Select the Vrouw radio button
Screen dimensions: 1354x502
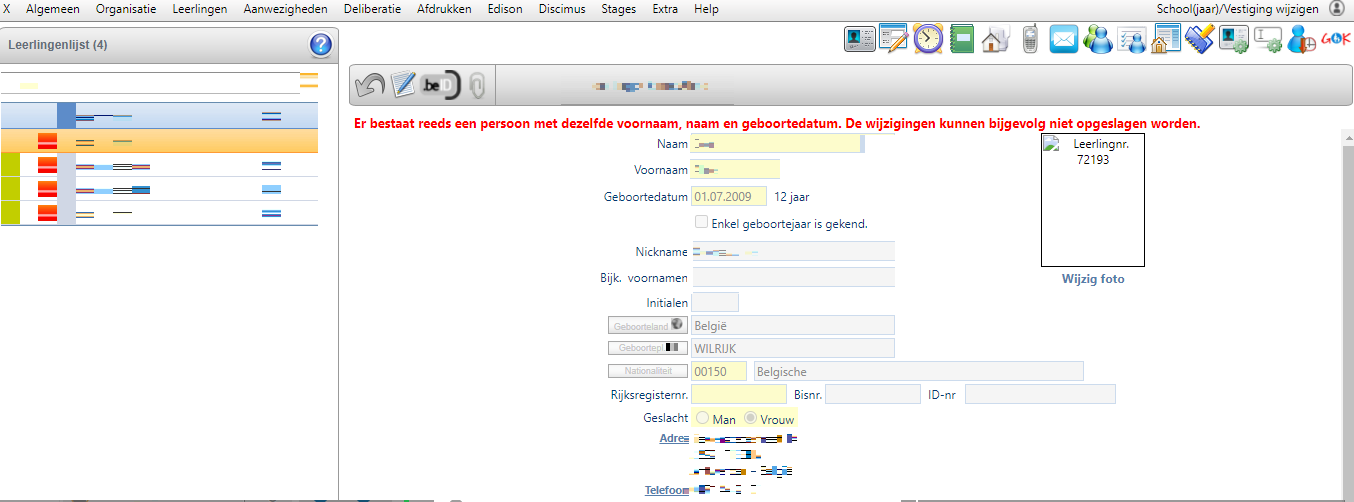[750, 419]
